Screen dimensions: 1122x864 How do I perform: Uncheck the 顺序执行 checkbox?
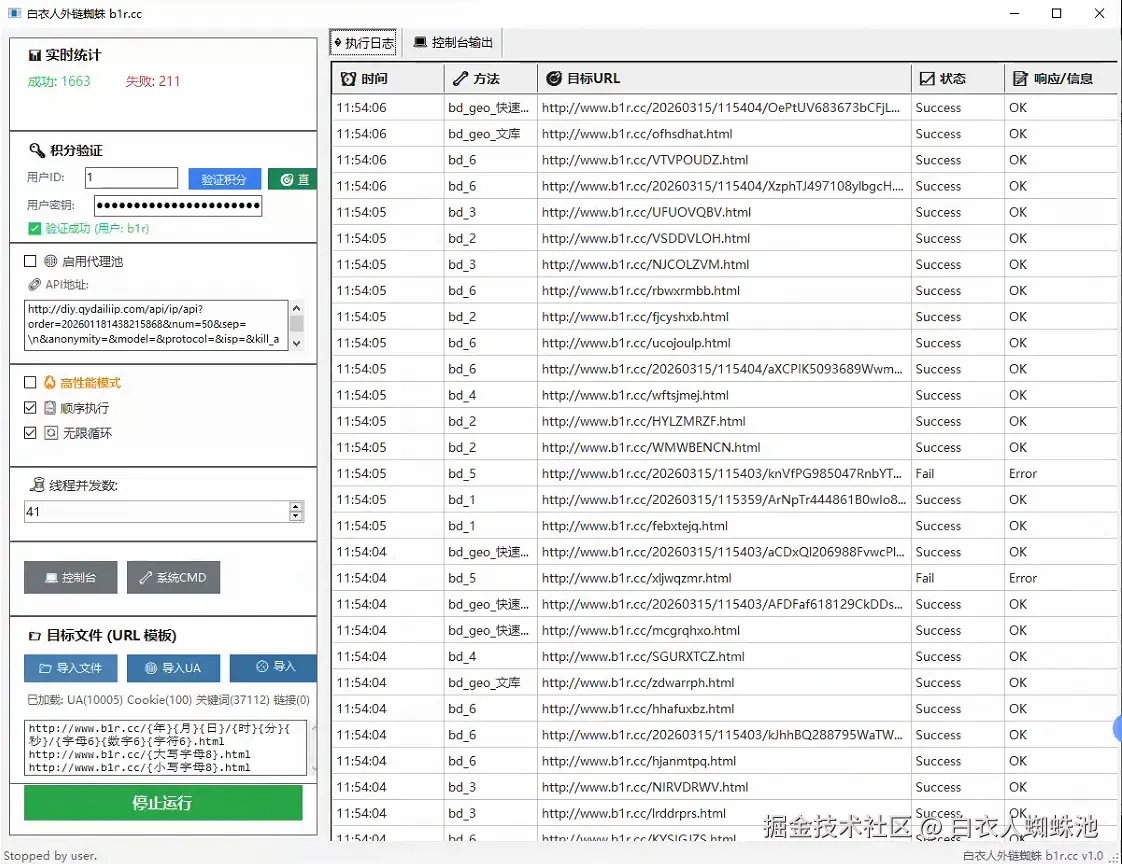[x=30, y=408]
